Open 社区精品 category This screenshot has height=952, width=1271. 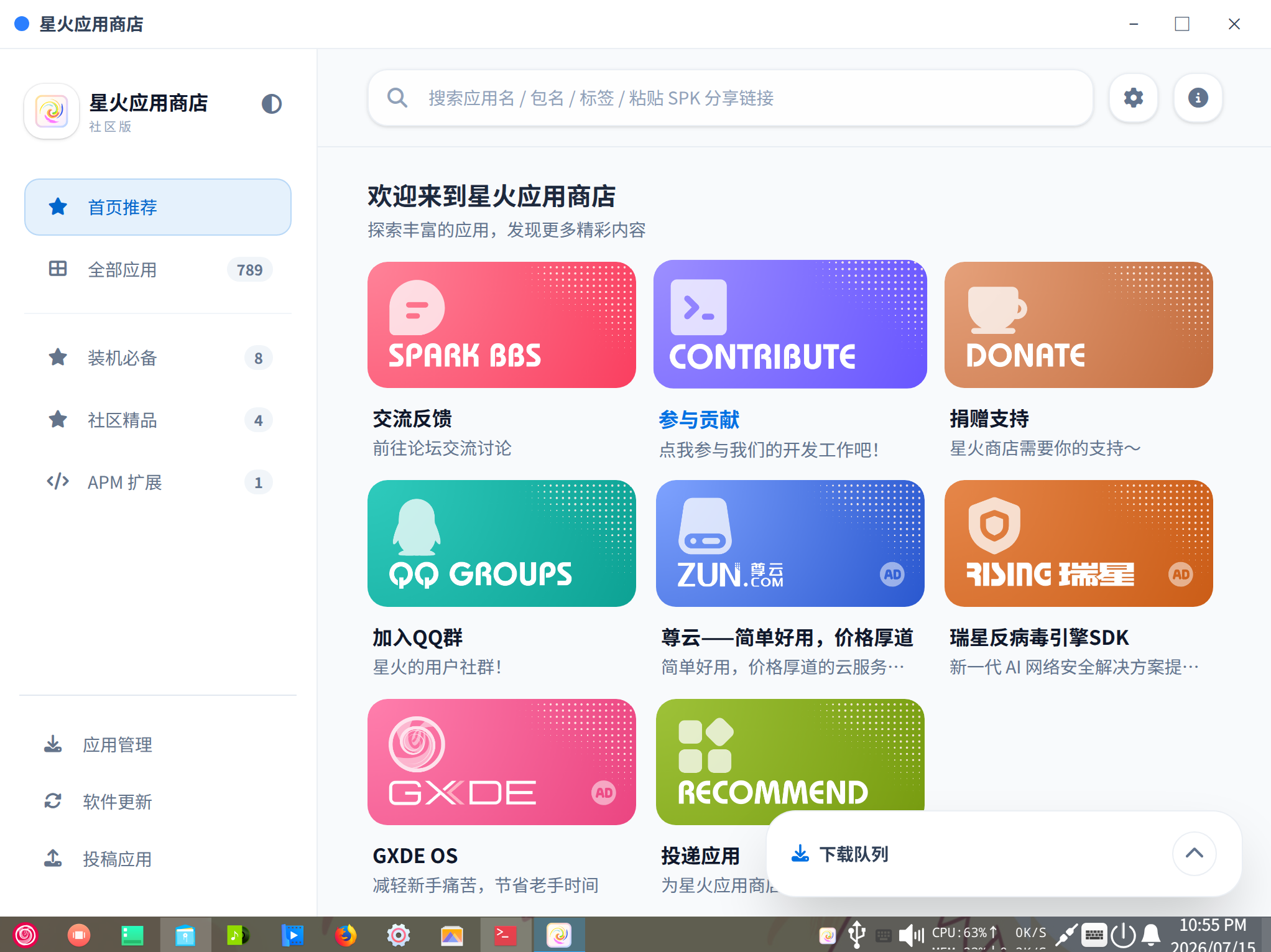158,420
